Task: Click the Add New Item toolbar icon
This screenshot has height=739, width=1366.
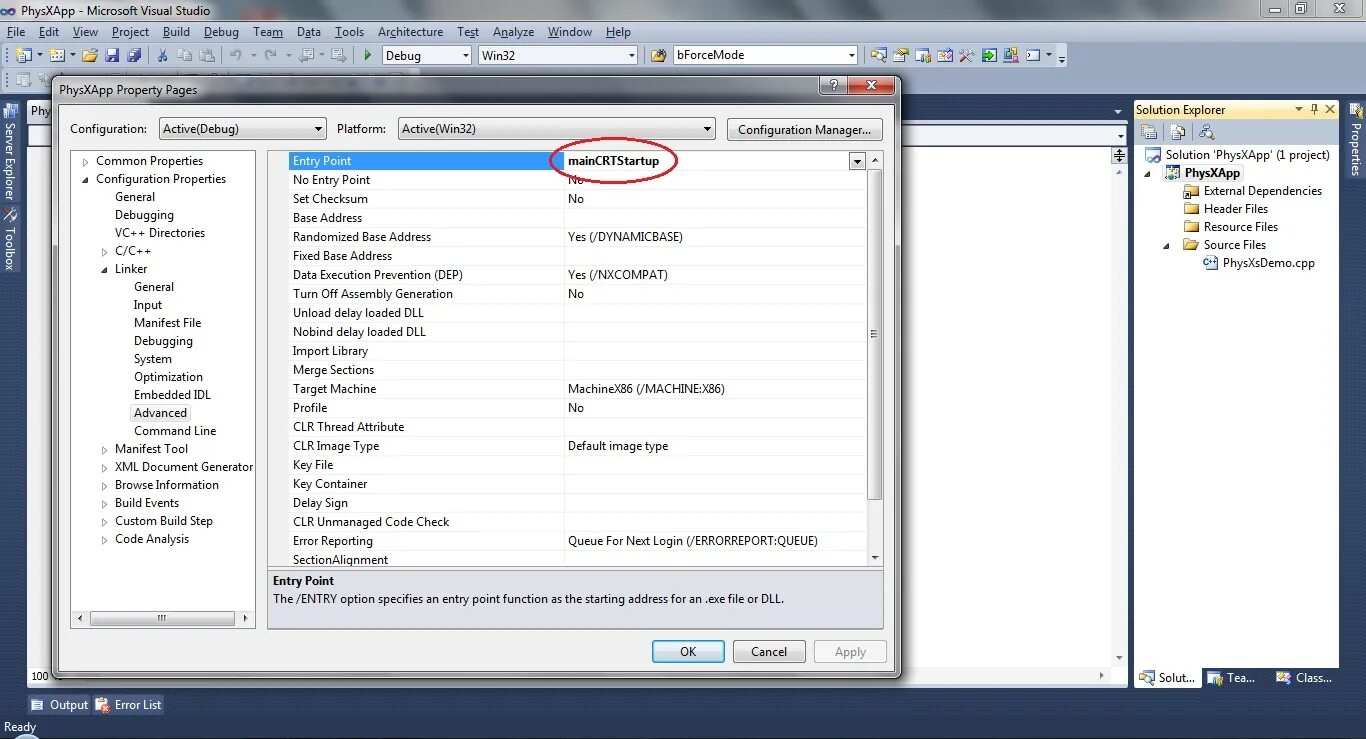Action: (x=56, y=55)
